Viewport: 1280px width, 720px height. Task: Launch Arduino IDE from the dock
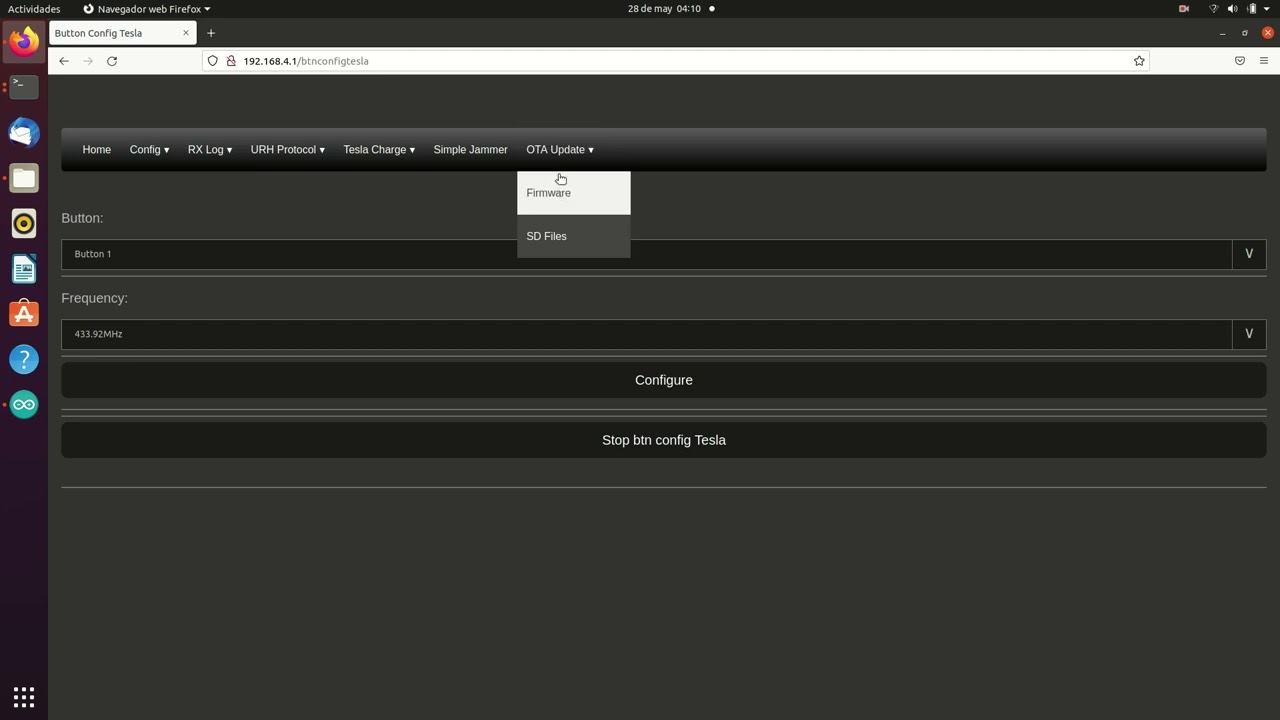point(24,405)
